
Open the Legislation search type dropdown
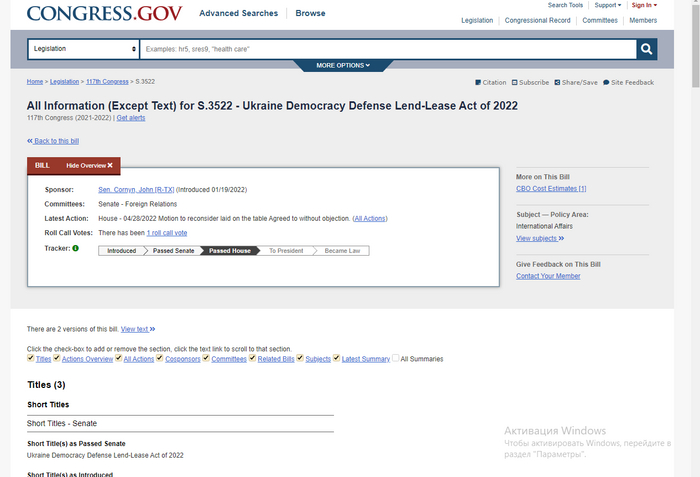coord(83,49)
